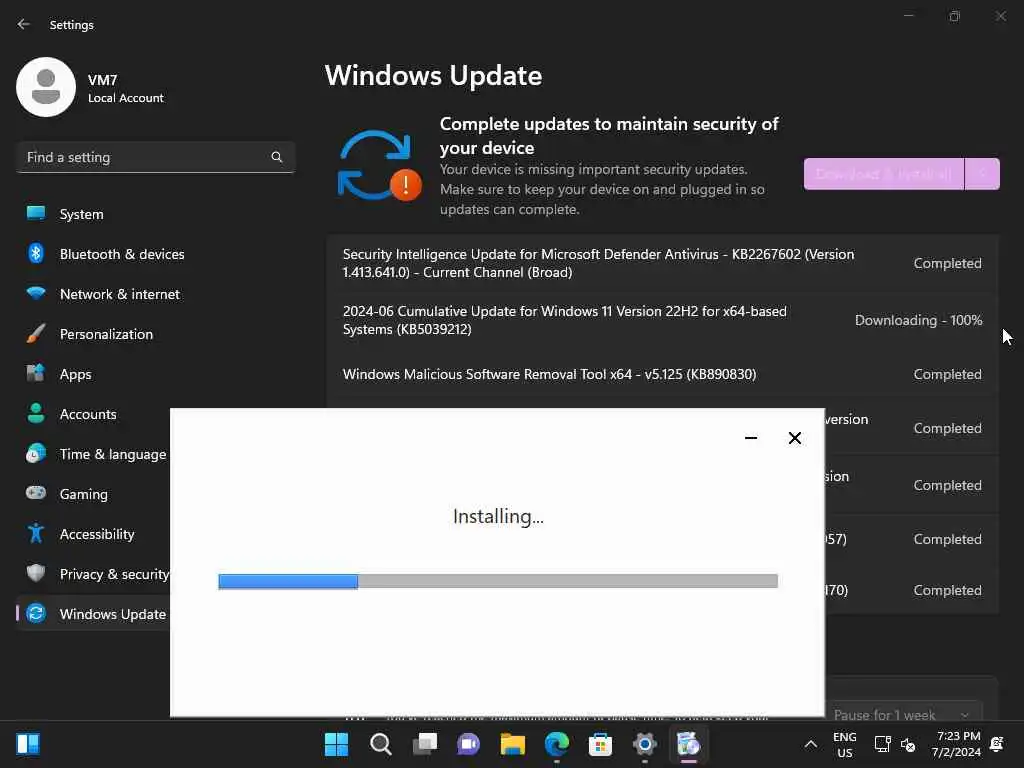Screen dimensions: 1024x768
Task: Click the Download & install button
Action: [x=884, y=174]
